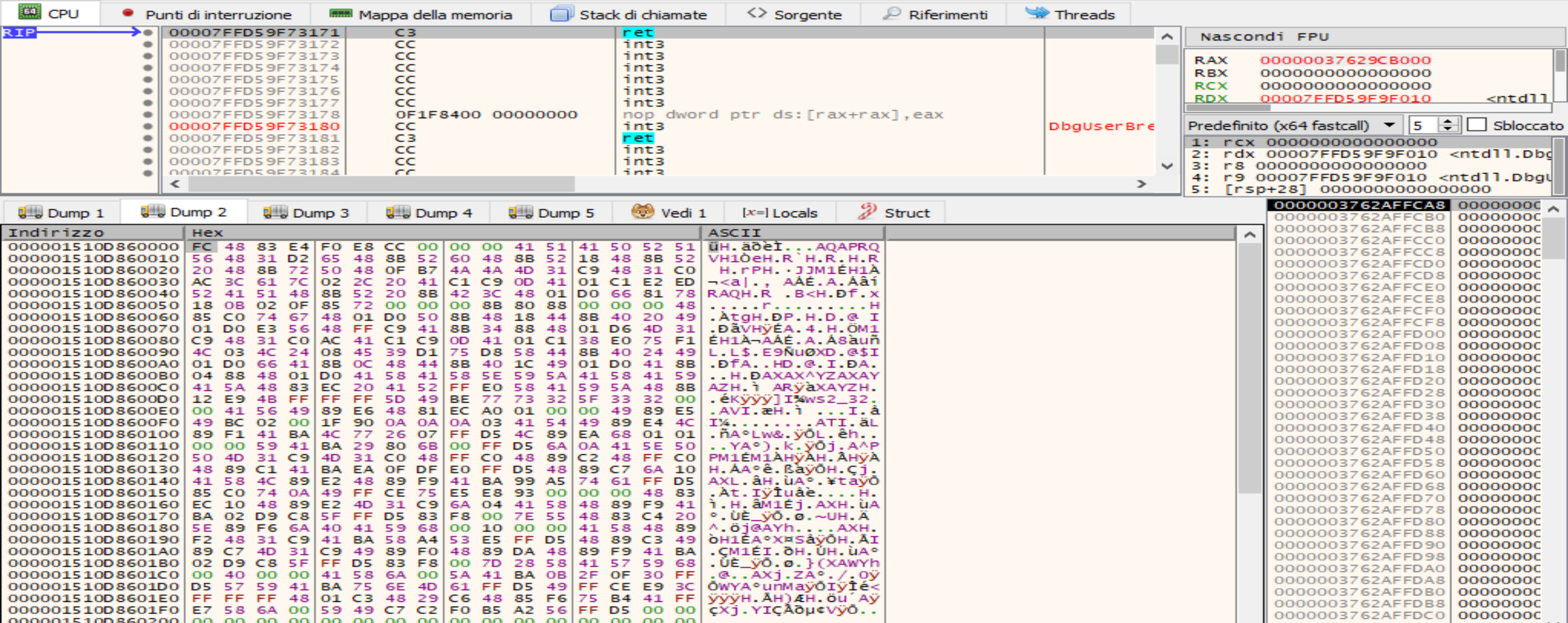Toggle the Sbloccato checkbox
Screen dimensions: 1568x623
click(1476, 125)
